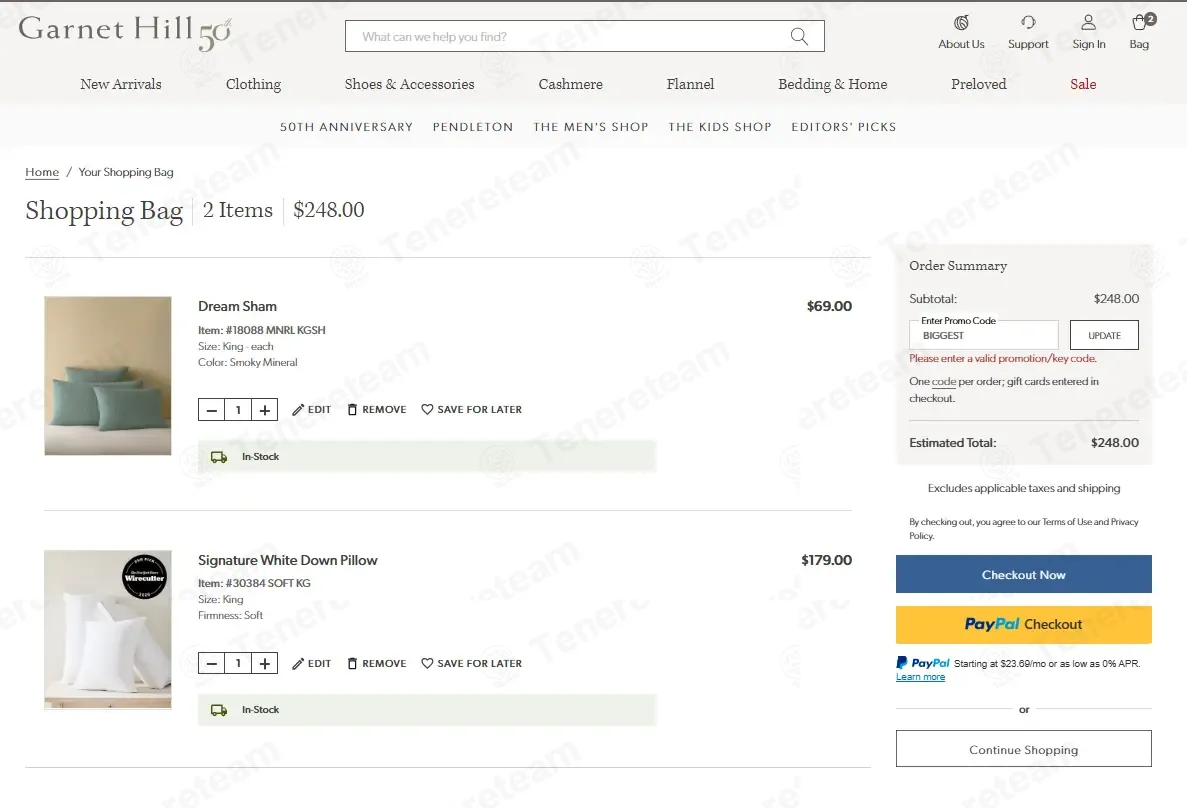Open the Sale menu item
Viewport: 1187px width, 808px height.
[1083, 84]
